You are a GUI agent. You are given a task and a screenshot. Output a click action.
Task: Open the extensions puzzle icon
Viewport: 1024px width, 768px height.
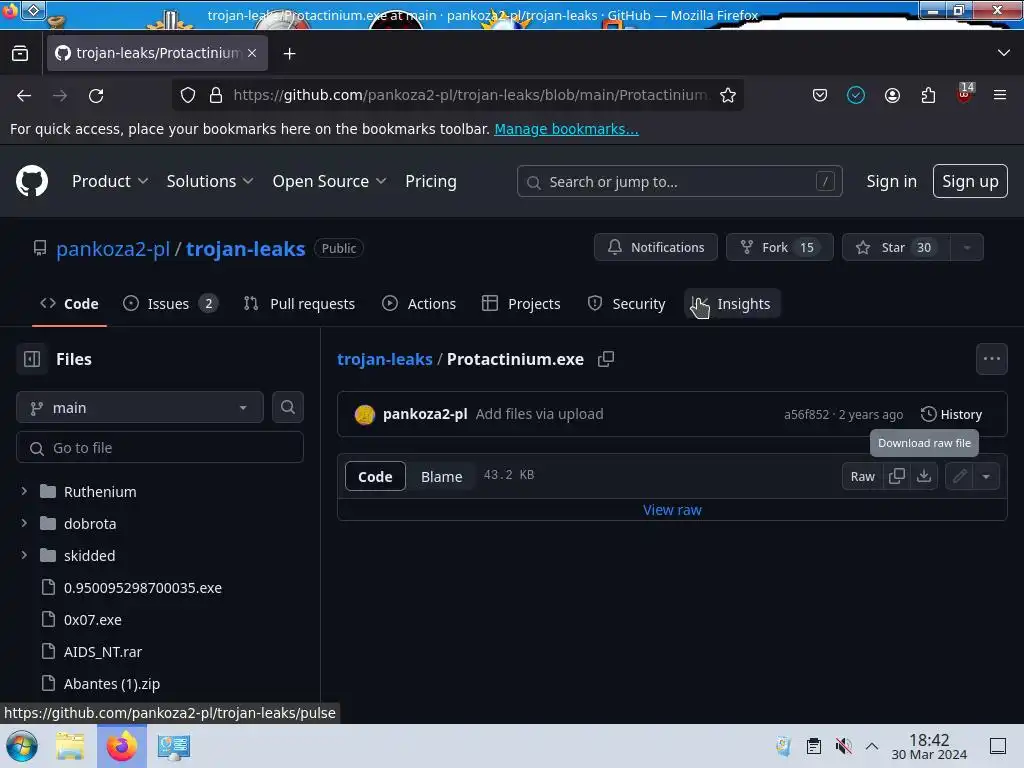pyautogui.click(x=928, y=95)
